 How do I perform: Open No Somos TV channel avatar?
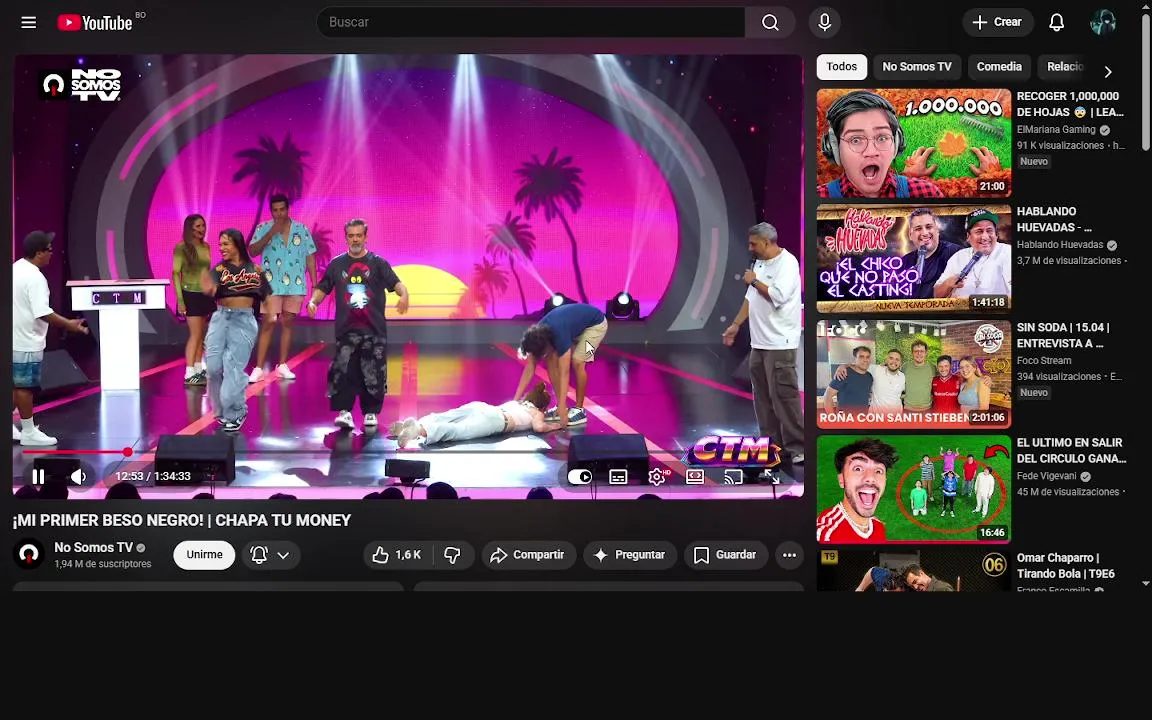[x=29, y=554]
